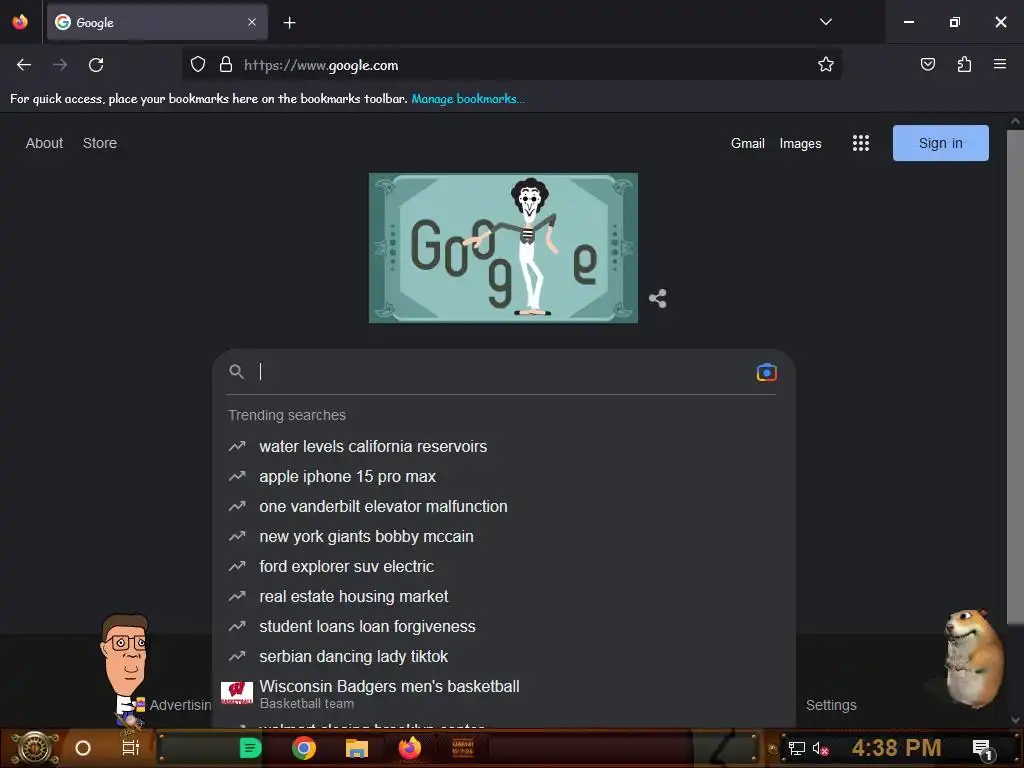This screenshot has width=1024, height=768.
Task: Choose 'one vanderbilt elevator malfunction' suggestion
Action: 504,507
